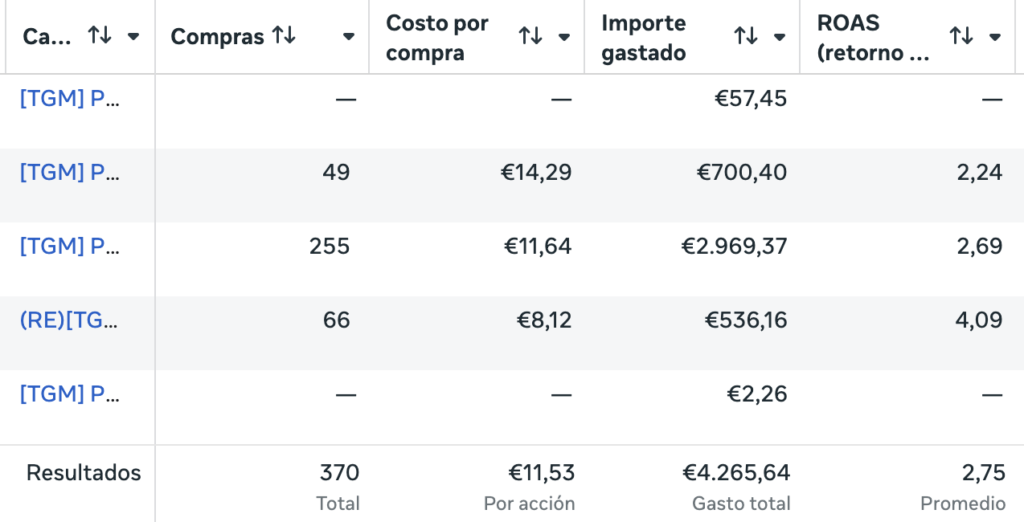Sort by the Ca... campaign column
The width and height of the screenshot is (1024, 522).
99,37
